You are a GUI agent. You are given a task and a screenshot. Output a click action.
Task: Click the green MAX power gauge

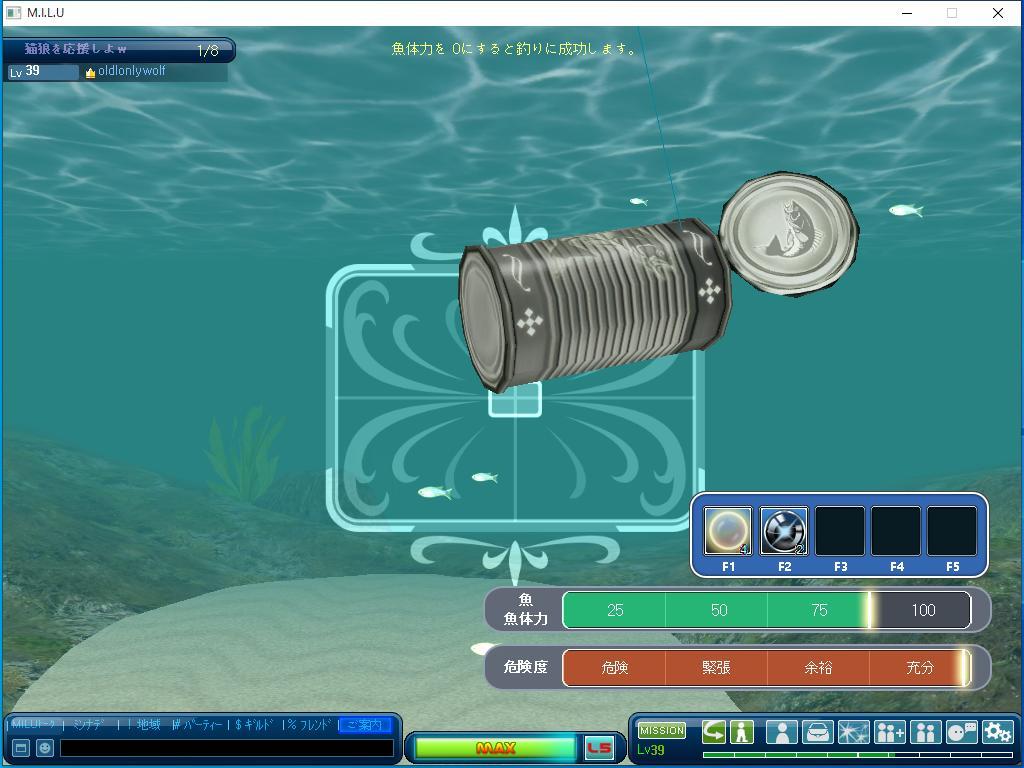click(x=496, y=748)
